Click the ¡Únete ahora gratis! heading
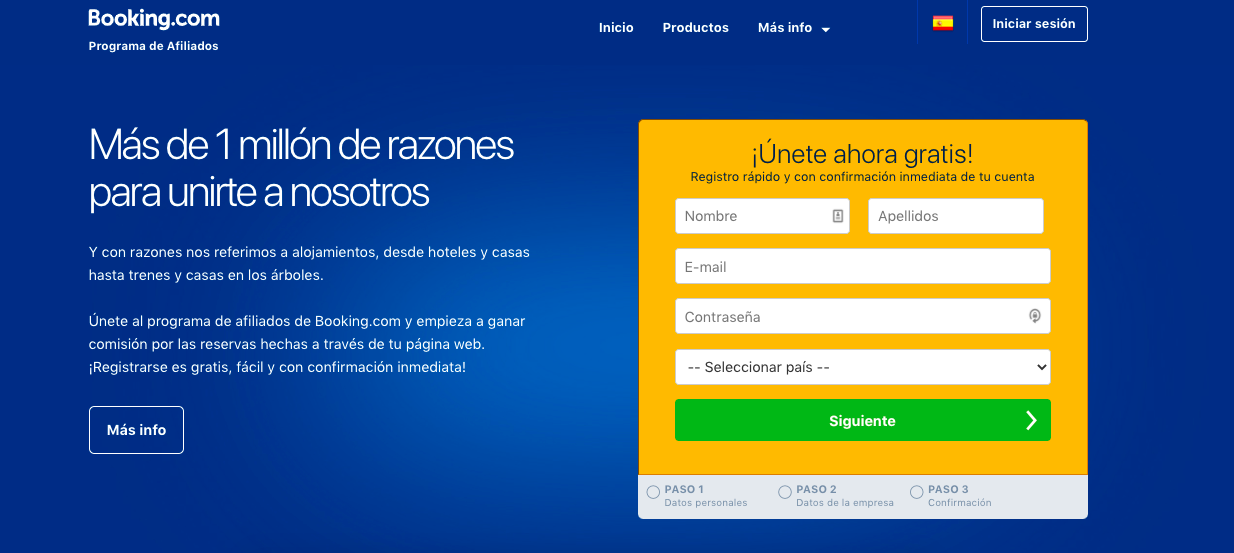 [x=862, y=154]
